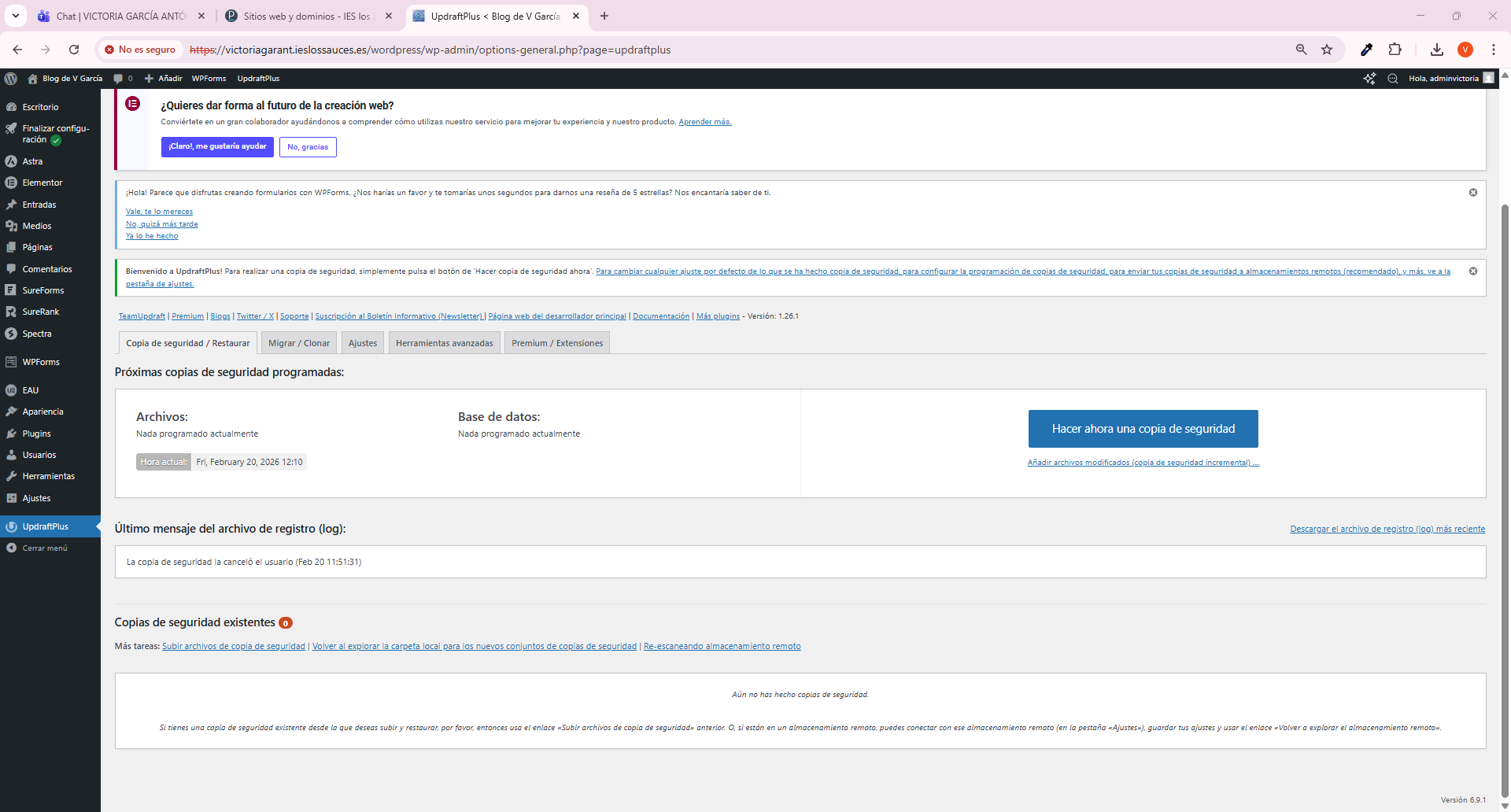Click the admin bar search magnifier icon
The width and height of the screenshot is (1511, 812).
pos(1392,79)
